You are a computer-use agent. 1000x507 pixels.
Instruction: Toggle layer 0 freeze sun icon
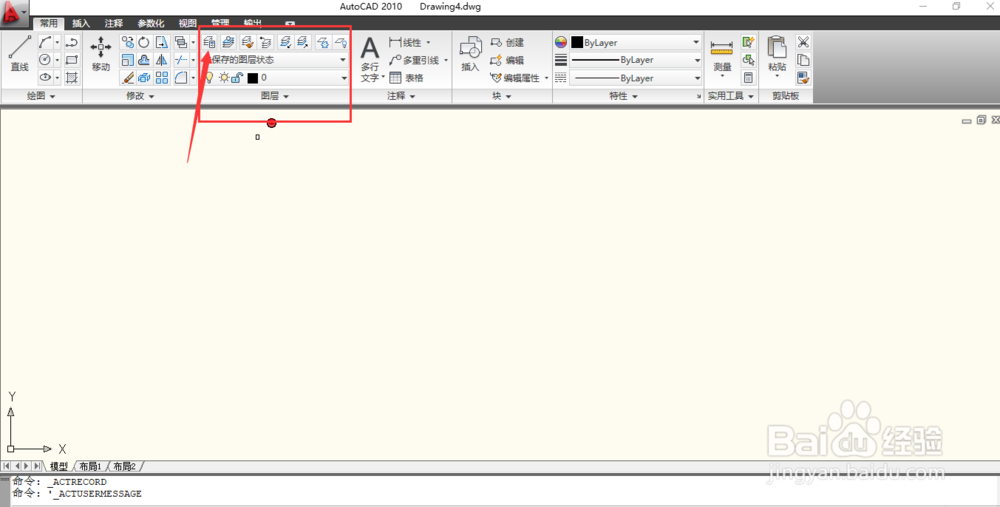click(x=224, y=78)
